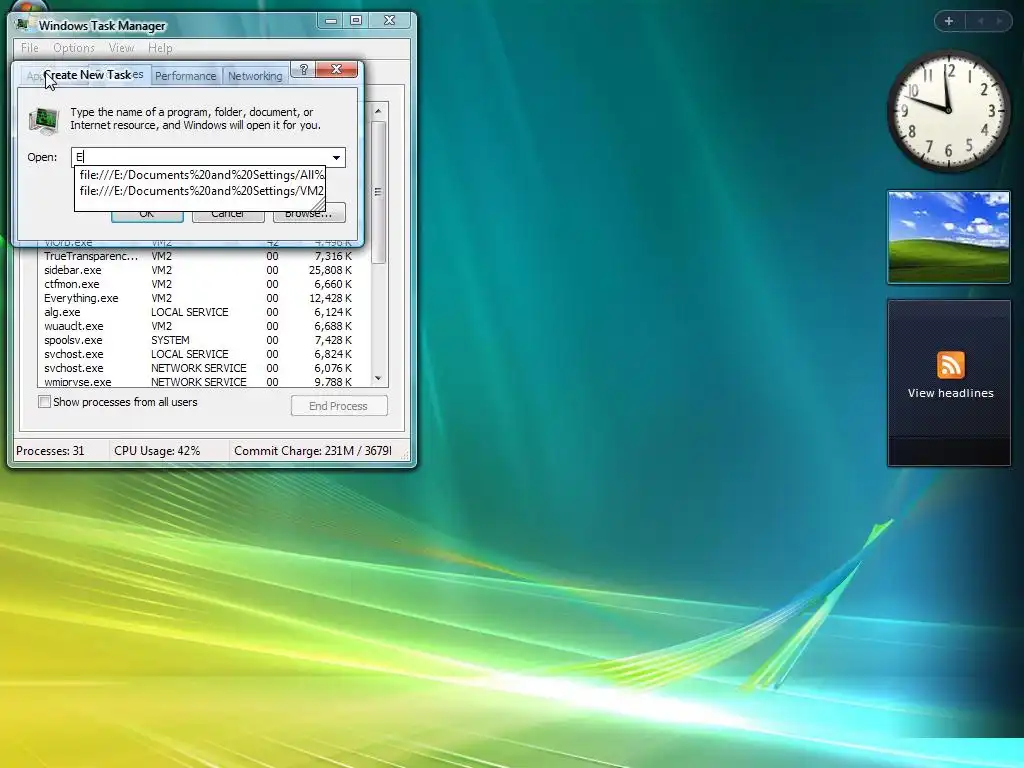The height and width of the screenshot is (768, 1024).
Task: Click the run program icon in dialog
Action: pos(44,120)
